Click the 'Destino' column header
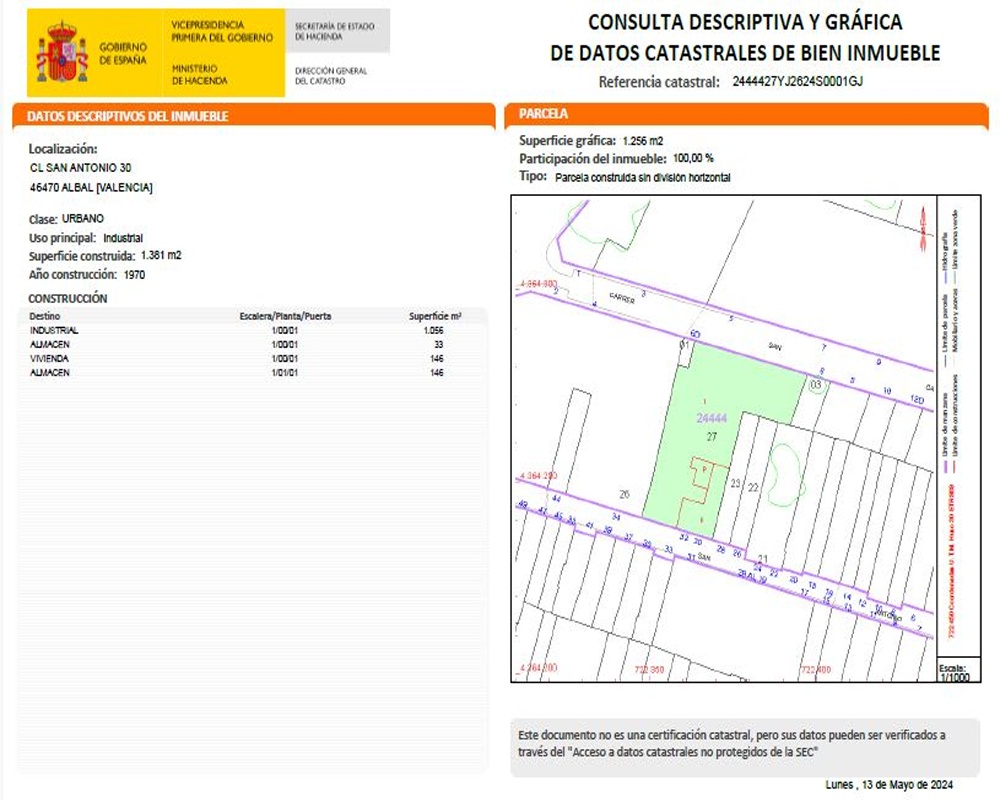Screen dimensions: 1000x800 point(45,316)
